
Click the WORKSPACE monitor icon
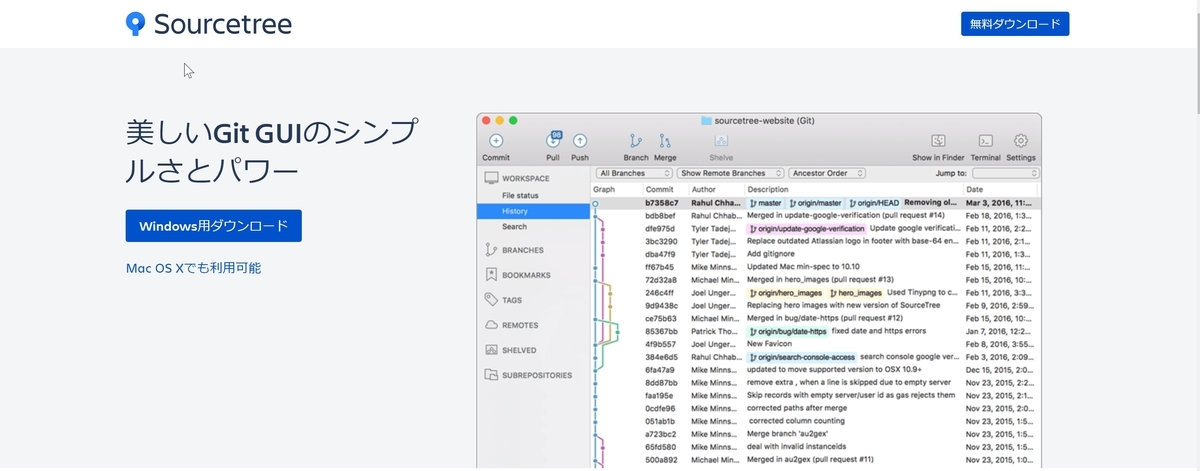coord(491,178)
